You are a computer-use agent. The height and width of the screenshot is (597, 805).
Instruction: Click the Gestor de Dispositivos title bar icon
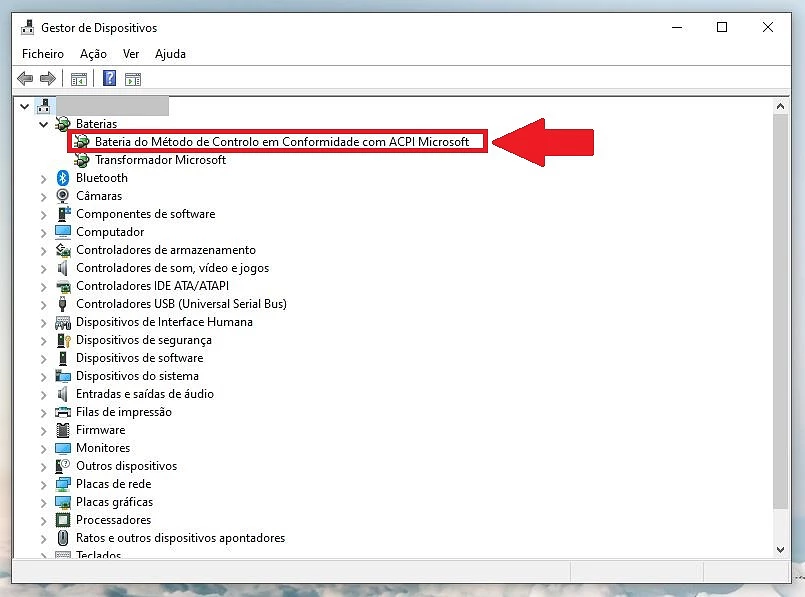28,28
